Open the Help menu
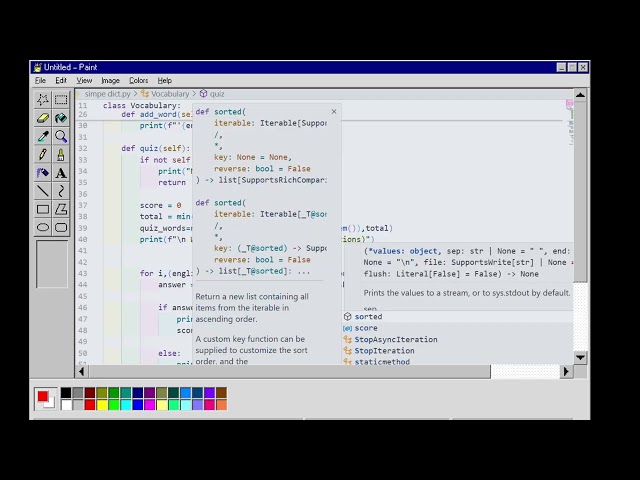The height and width of the screenshot is (480, 640). click(164, 80)
